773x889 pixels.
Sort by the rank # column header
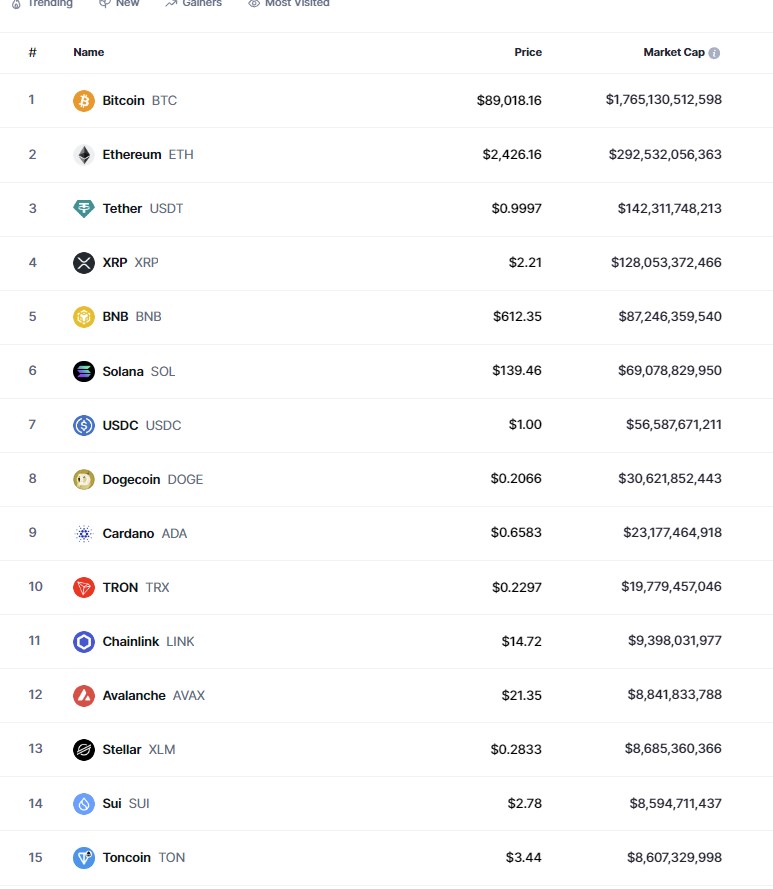click(32, 52)
